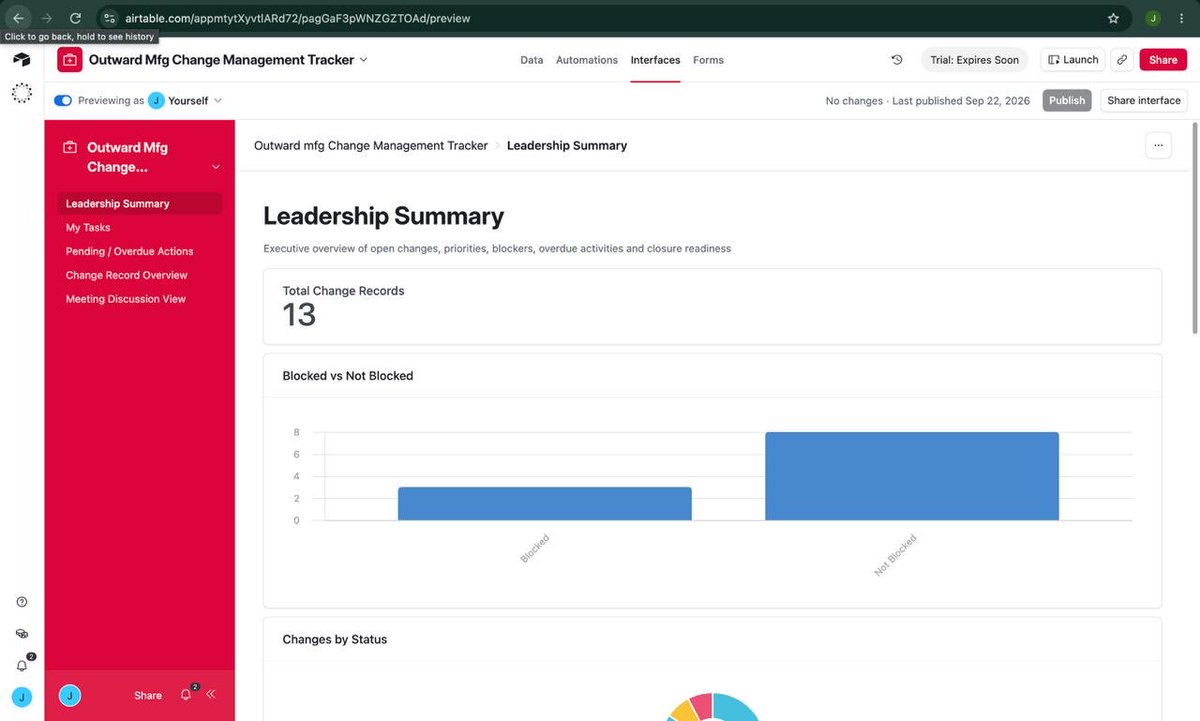Go to Airtable home via logo

coord(22,60)
